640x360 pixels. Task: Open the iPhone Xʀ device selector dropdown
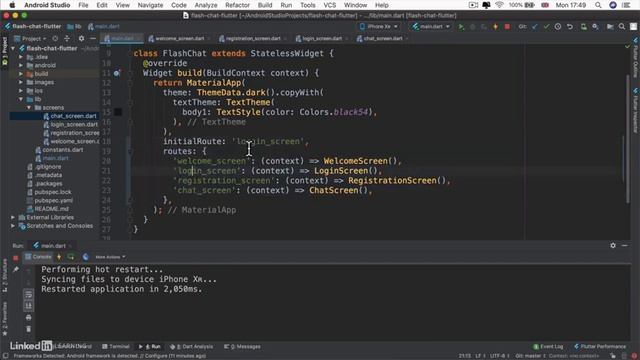tap(379, 27)
